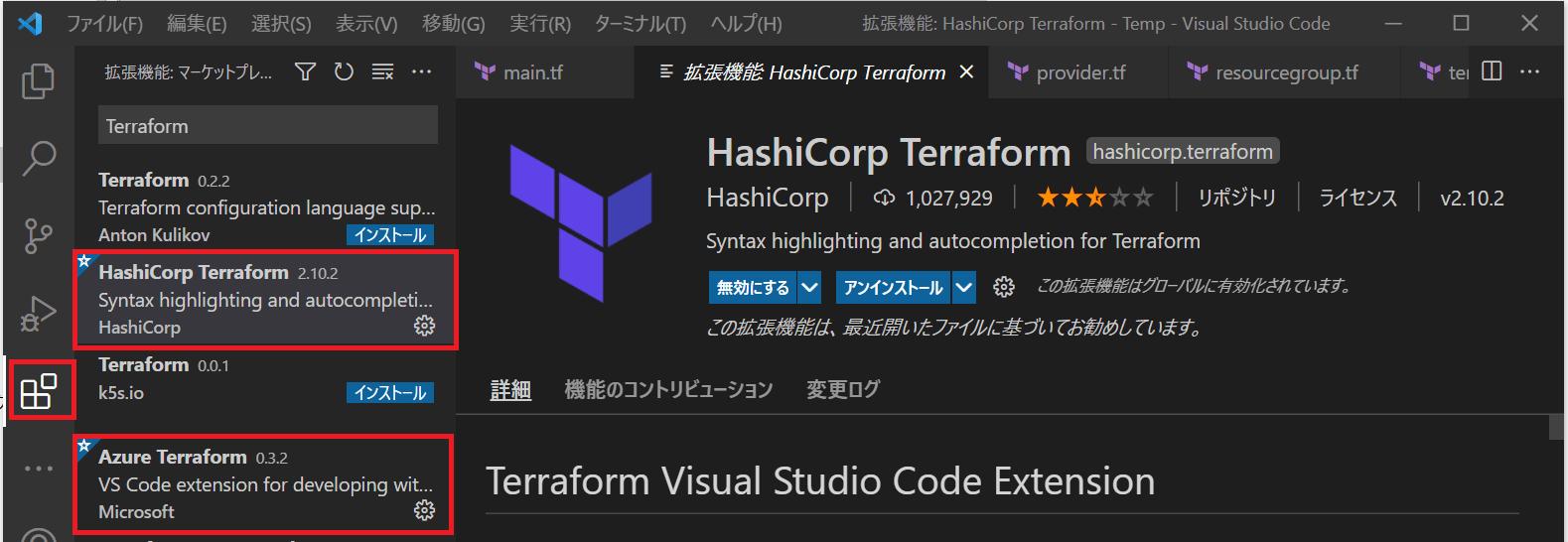The image size is (1568, 542).
Task: Clear extensions search results icon
Action: coord(382,71)
